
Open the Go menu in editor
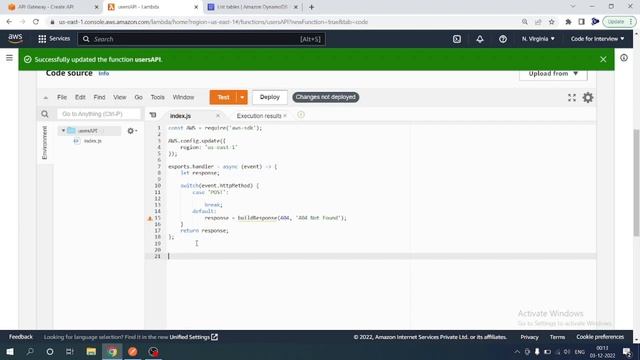(x=138, y=97)
